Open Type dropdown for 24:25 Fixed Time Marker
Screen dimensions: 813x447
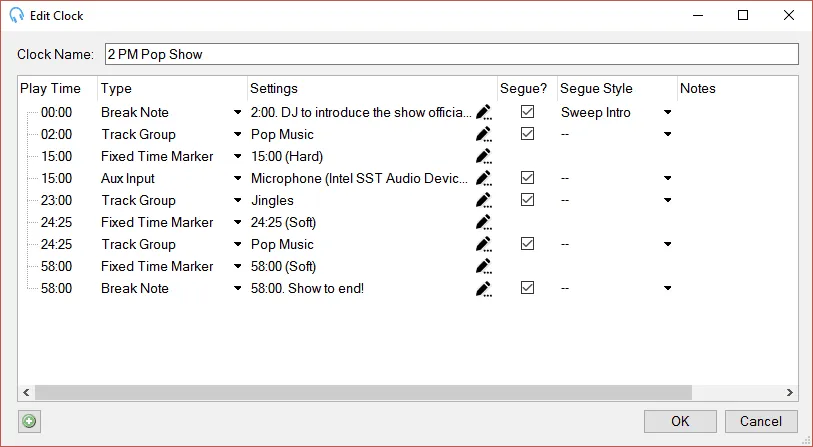point(237,222)
